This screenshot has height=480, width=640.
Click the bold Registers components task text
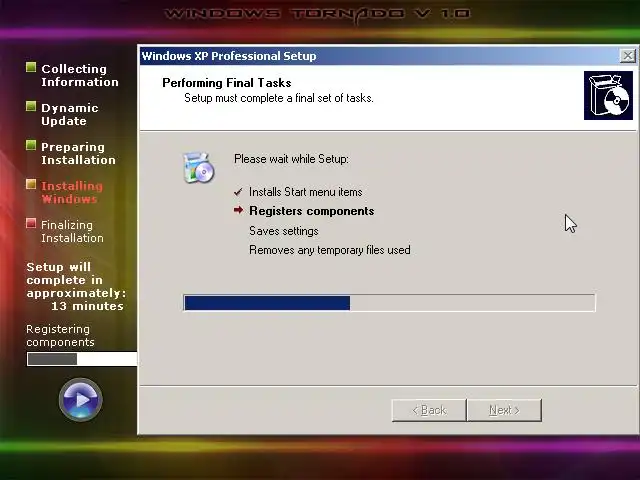[x=312, y=211]
